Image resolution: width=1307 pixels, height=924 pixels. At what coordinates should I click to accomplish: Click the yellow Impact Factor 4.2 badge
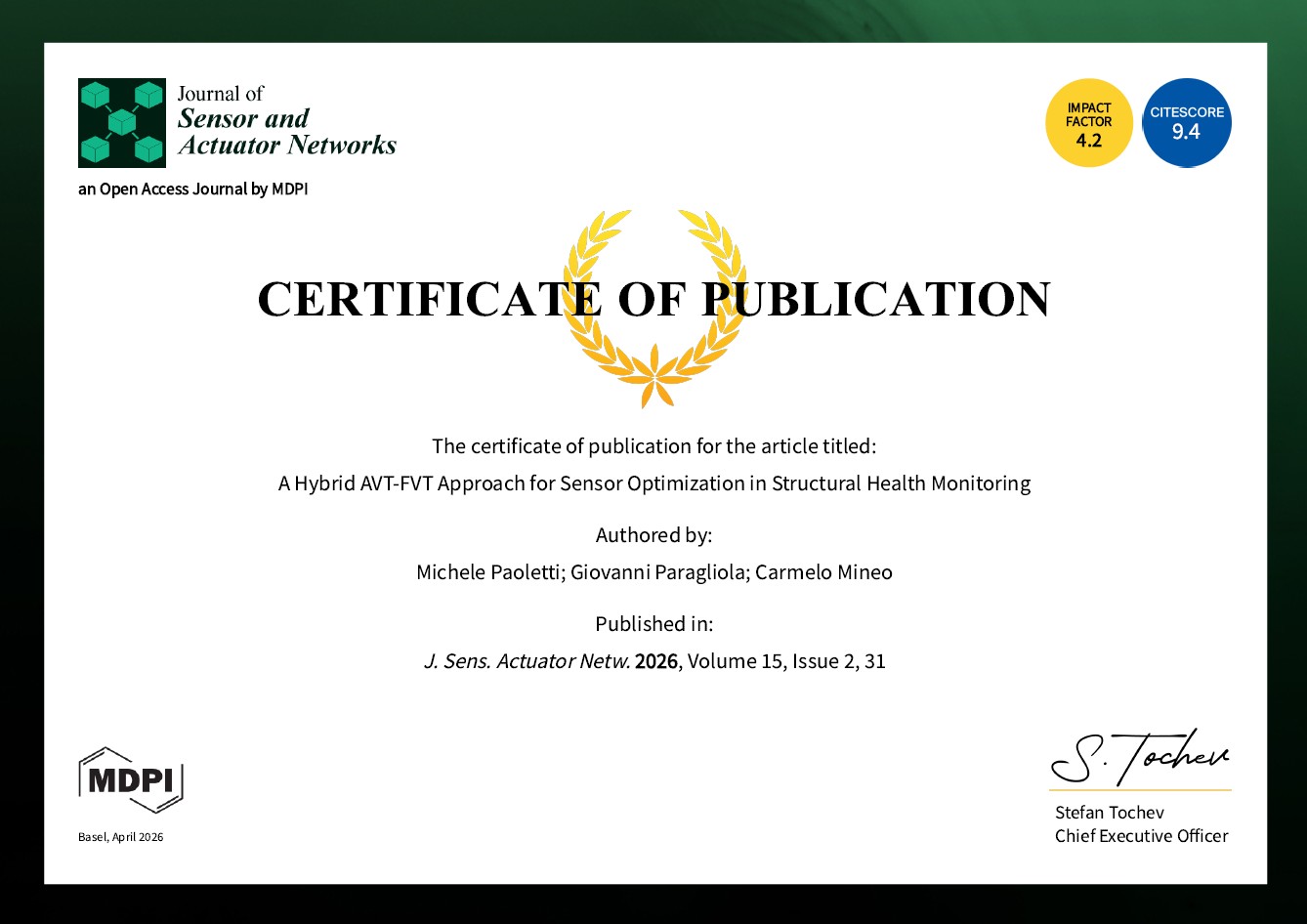(x=1088, y=123)
